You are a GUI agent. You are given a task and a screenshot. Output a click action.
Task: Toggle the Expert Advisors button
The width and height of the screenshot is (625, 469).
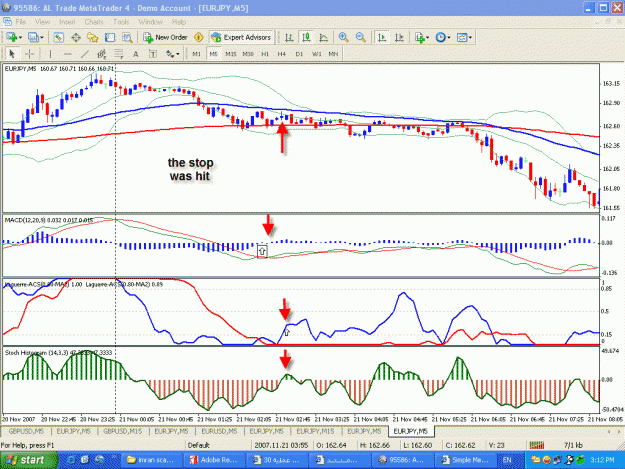pos(241,37)
